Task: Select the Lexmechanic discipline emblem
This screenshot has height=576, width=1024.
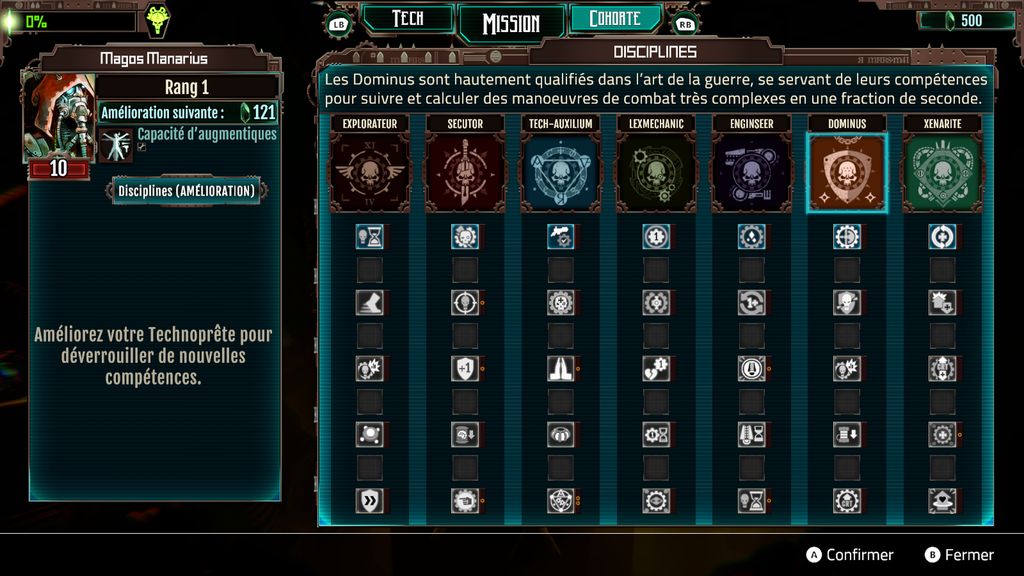Action: (656, 172)
